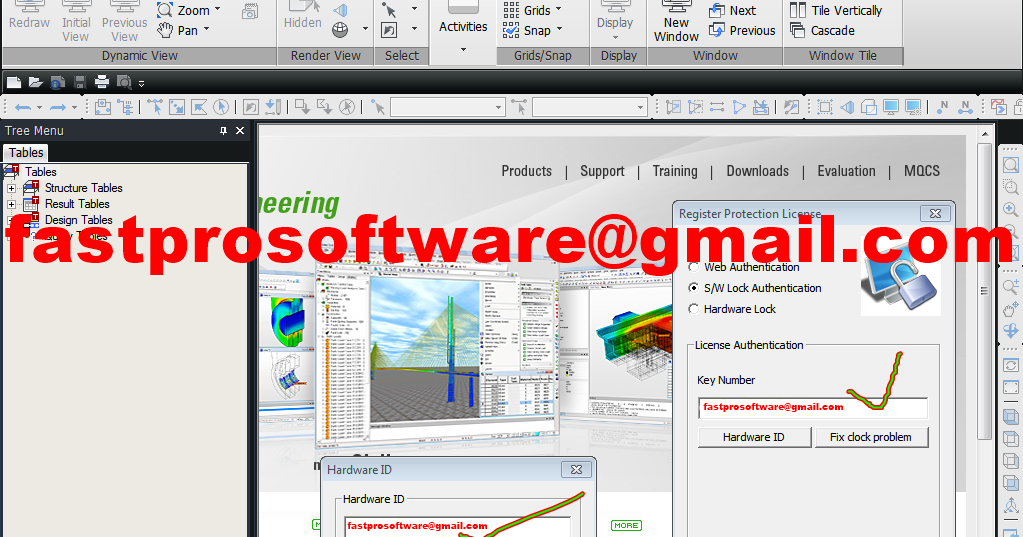Click the element number N-line icon

click(965, 106)
